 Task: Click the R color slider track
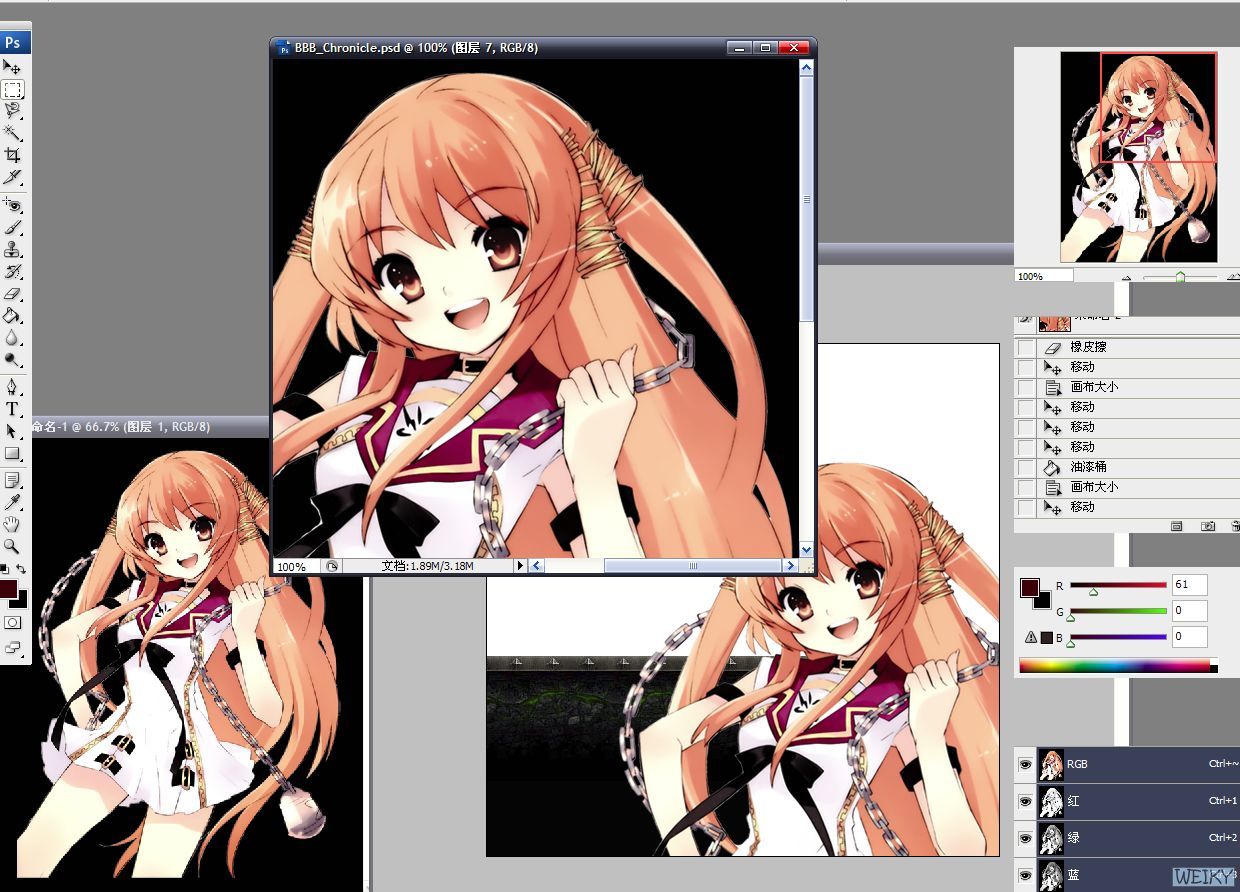click(x=1119, y=584)
